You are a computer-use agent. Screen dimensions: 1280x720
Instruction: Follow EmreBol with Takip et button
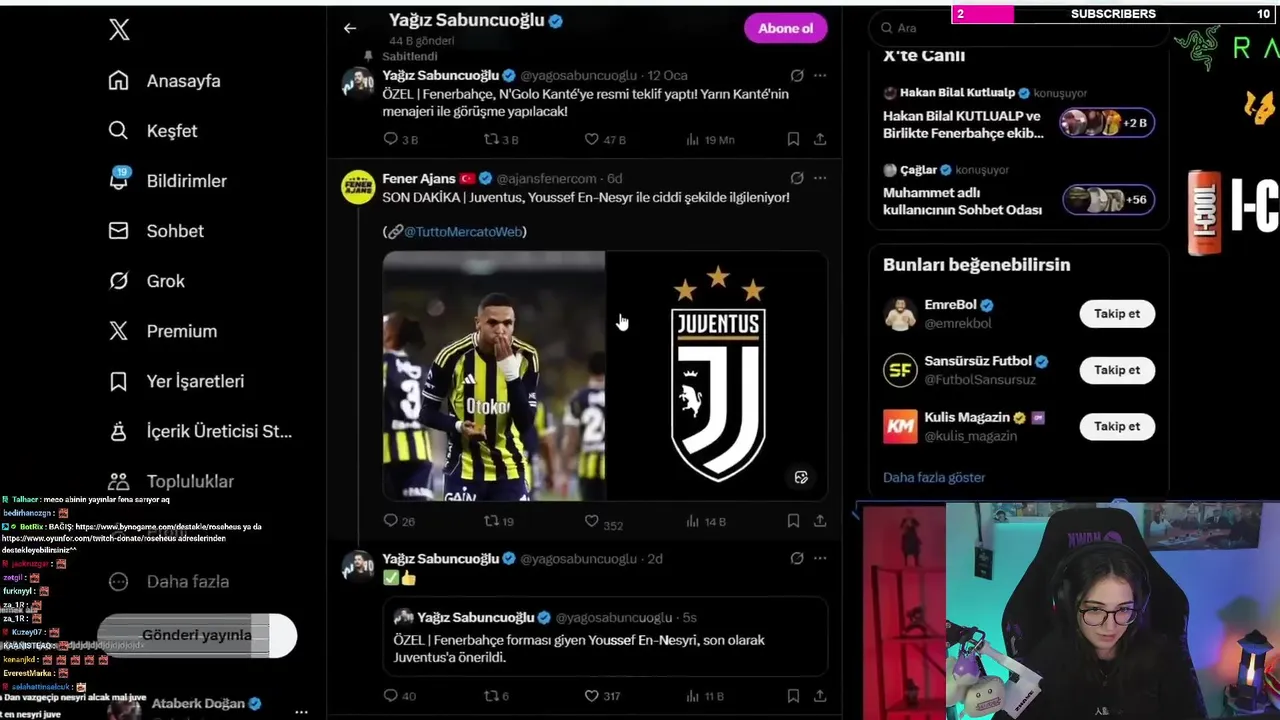point(1117,314)
